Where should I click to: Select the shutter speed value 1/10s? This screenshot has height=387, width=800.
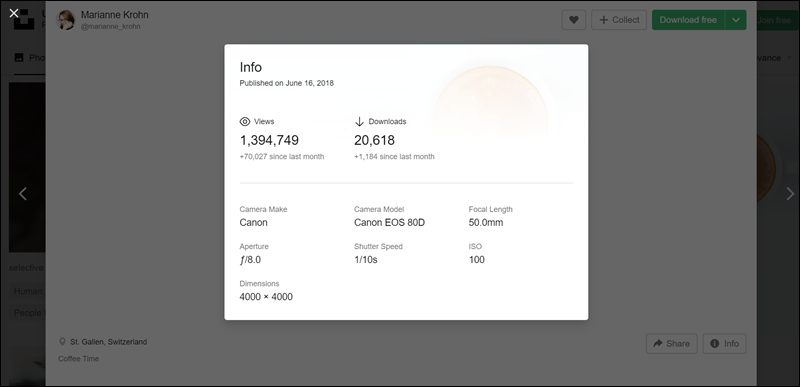click(x=366, y=260)
